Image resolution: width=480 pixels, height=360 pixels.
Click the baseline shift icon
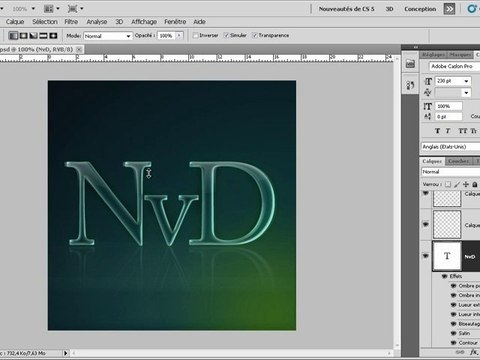[428, 116]
